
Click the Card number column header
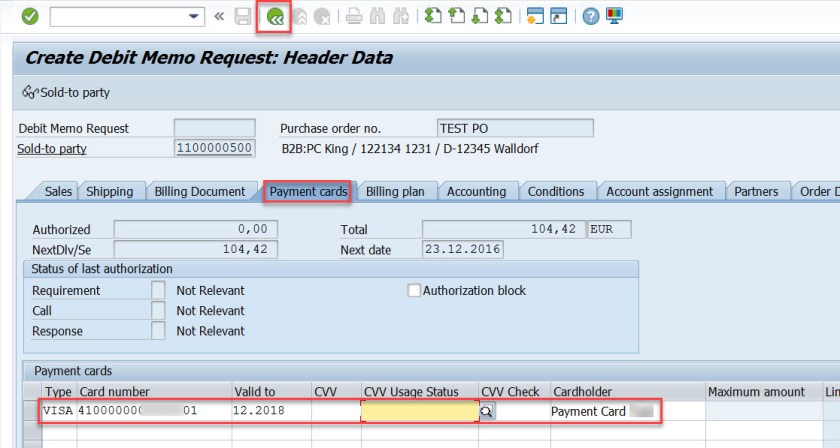pyautogui.click(x=154, y=392)
